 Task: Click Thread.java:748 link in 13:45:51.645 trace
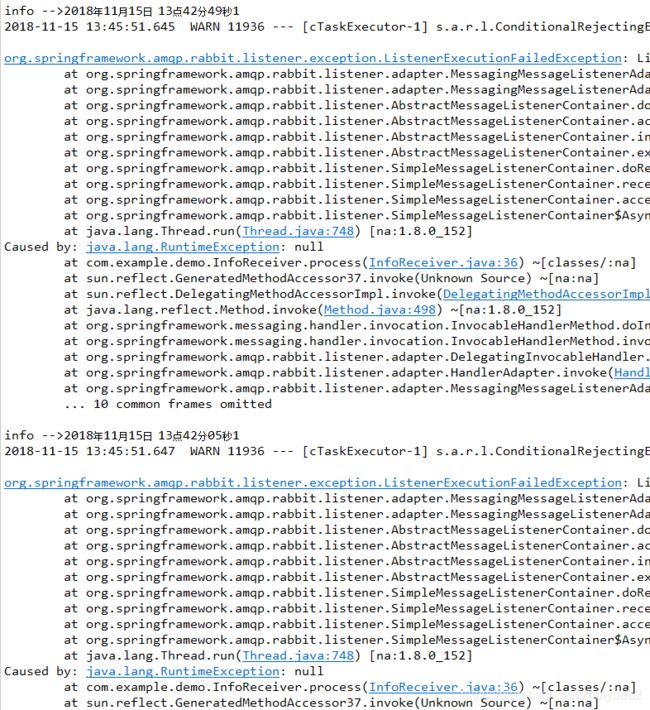pos(298,231)
